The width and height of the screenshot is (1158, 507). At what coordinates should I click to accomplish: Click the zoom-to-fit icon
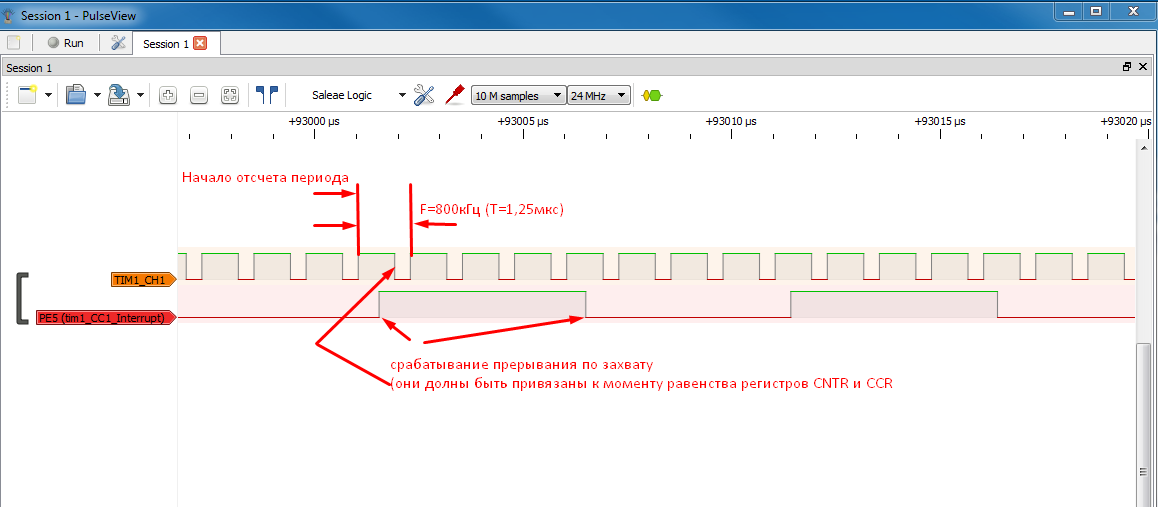coord(230,95)
